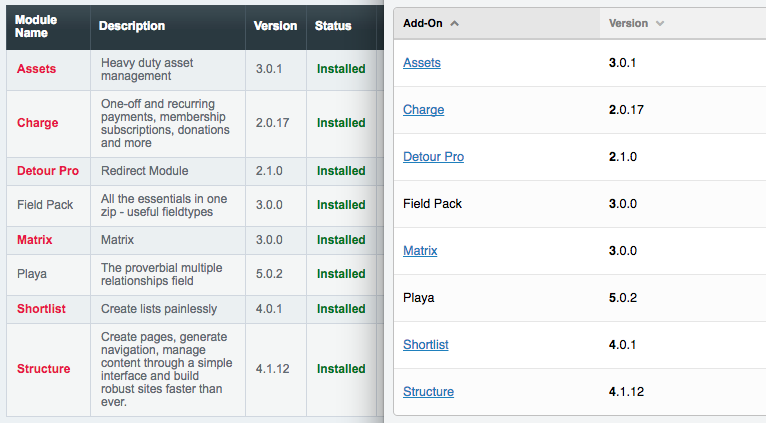The width and height of the screenshot is (766, 423).
Task: Click the red Charge module name
Action: pos(38,123)
